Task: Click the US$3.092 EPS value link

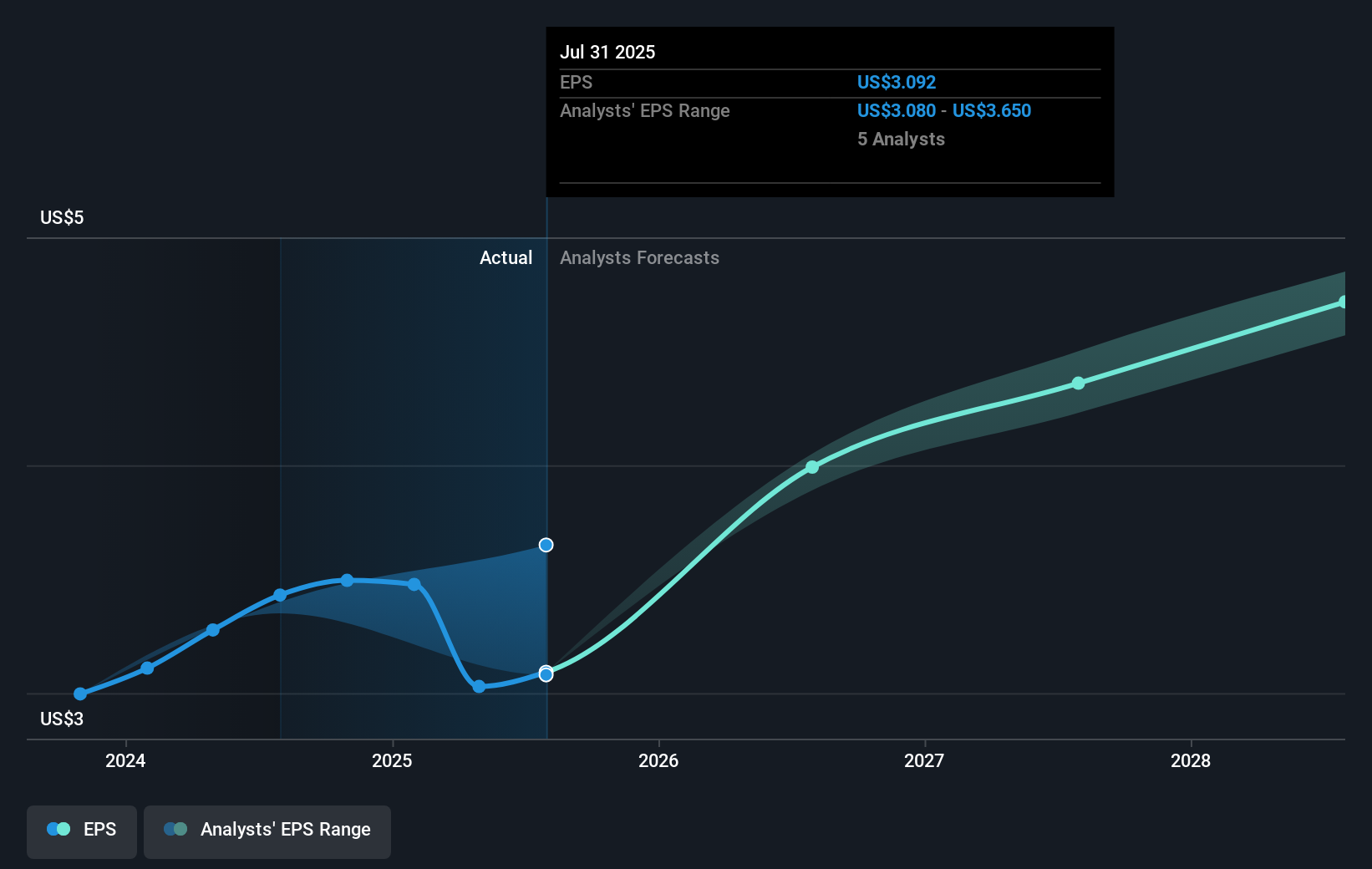Action: (x=896, y=82)
